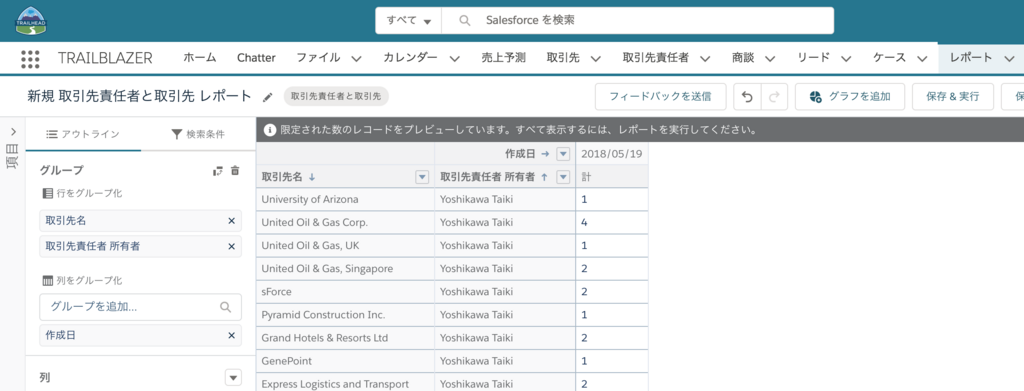Click the 取引先責任者と取引先 report type badge
Image resolution: width=1024 pixels, height=391 pixels.
(336, 97)
